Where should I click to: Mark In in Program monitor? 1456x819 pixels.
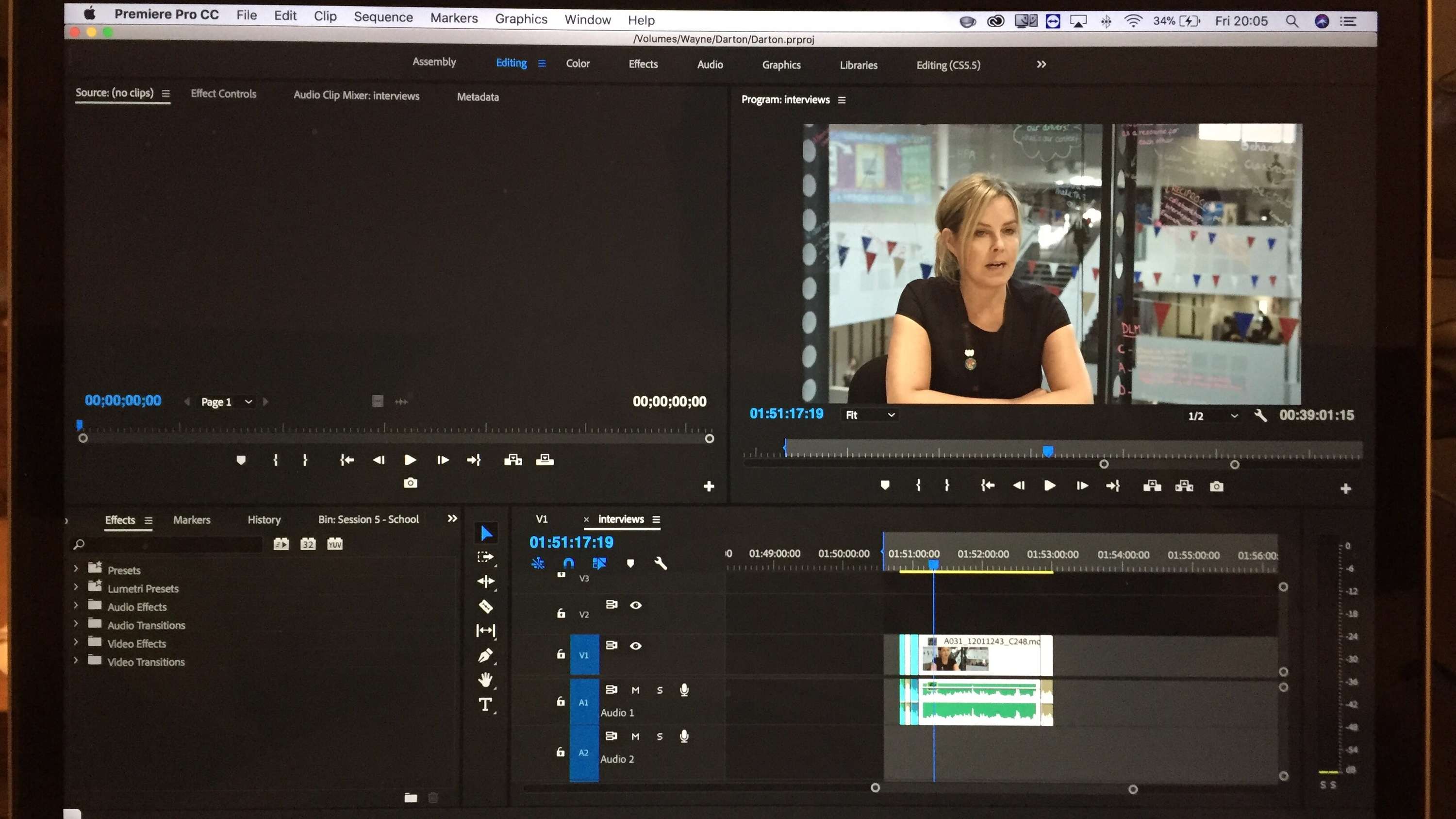[x=918, y=485]
